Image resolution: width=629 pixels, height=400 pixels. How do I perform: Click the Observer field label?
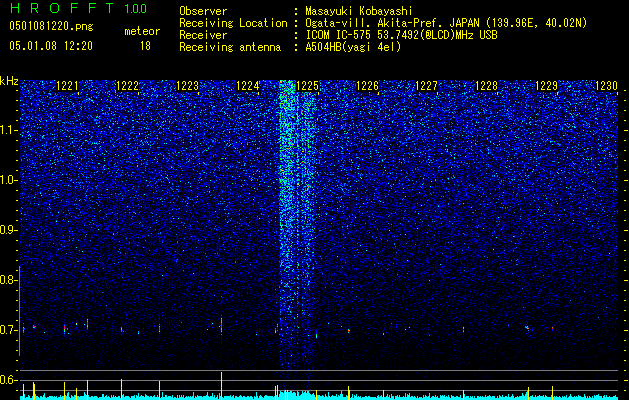tap(203, 11)
